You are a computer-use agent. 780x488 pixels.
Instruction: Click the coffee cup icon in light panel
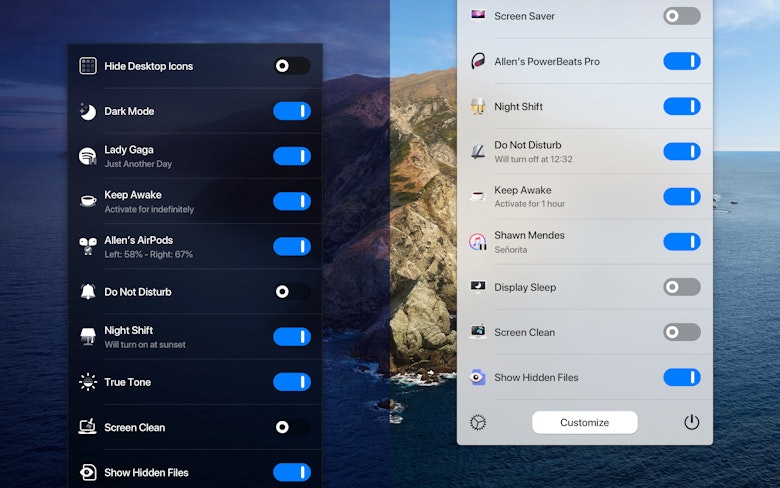478,196
